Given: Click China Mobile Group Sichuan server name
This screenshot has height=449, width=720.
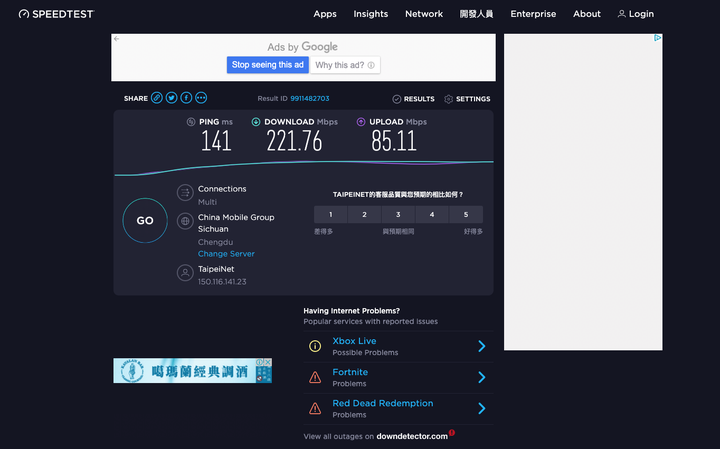Looking at the screenshot, I should coord(236,223).
